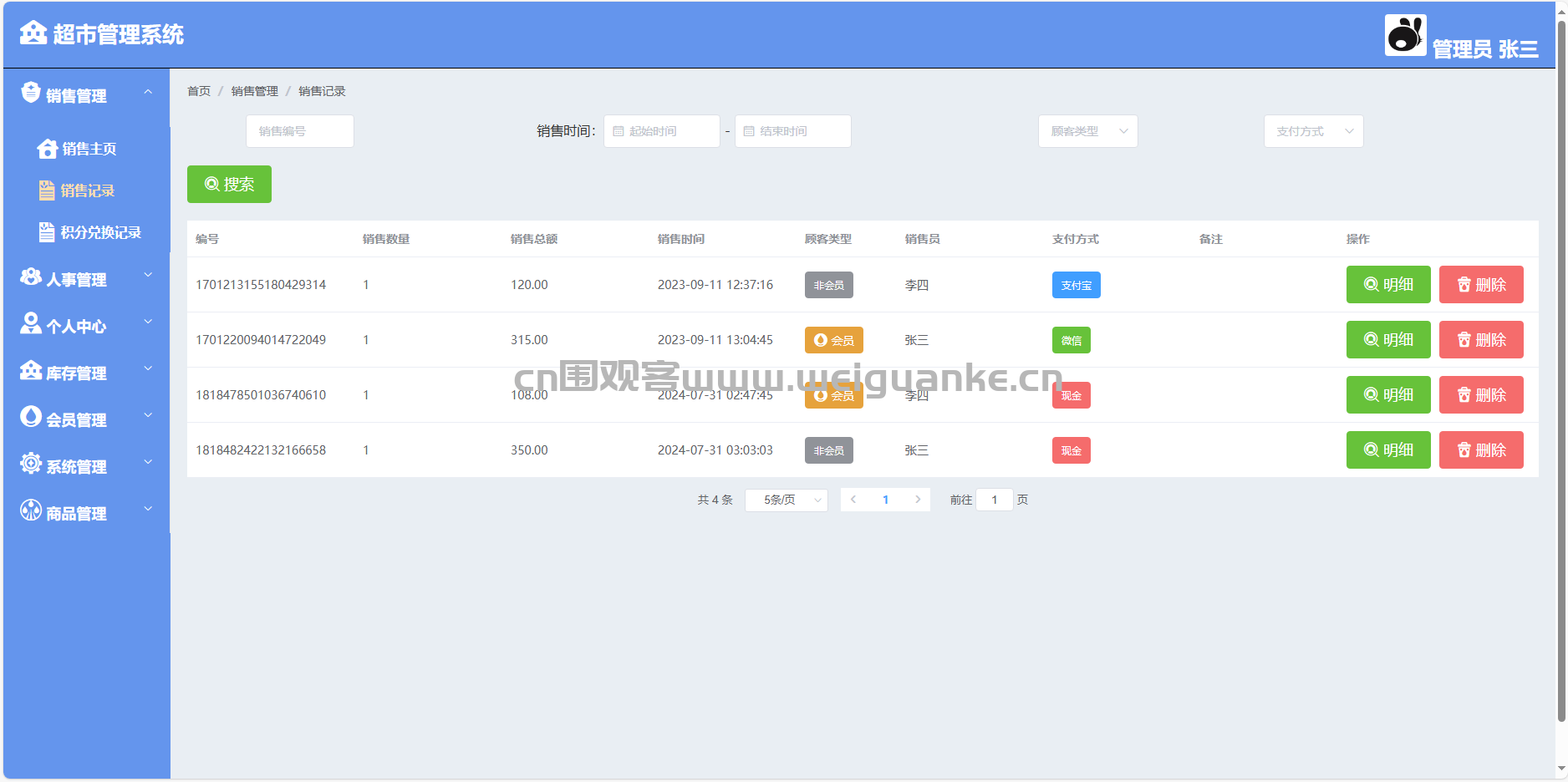Image resolution: width=1568 pixels, height=782 pixels.
Task: Click sale number 1818482422132166658
Action: point(261,450)
